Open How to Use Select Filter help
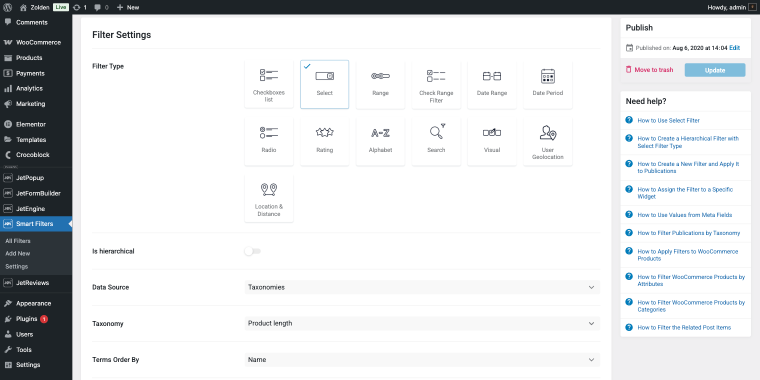Screen dimensions: 760x380 [668, 120]
